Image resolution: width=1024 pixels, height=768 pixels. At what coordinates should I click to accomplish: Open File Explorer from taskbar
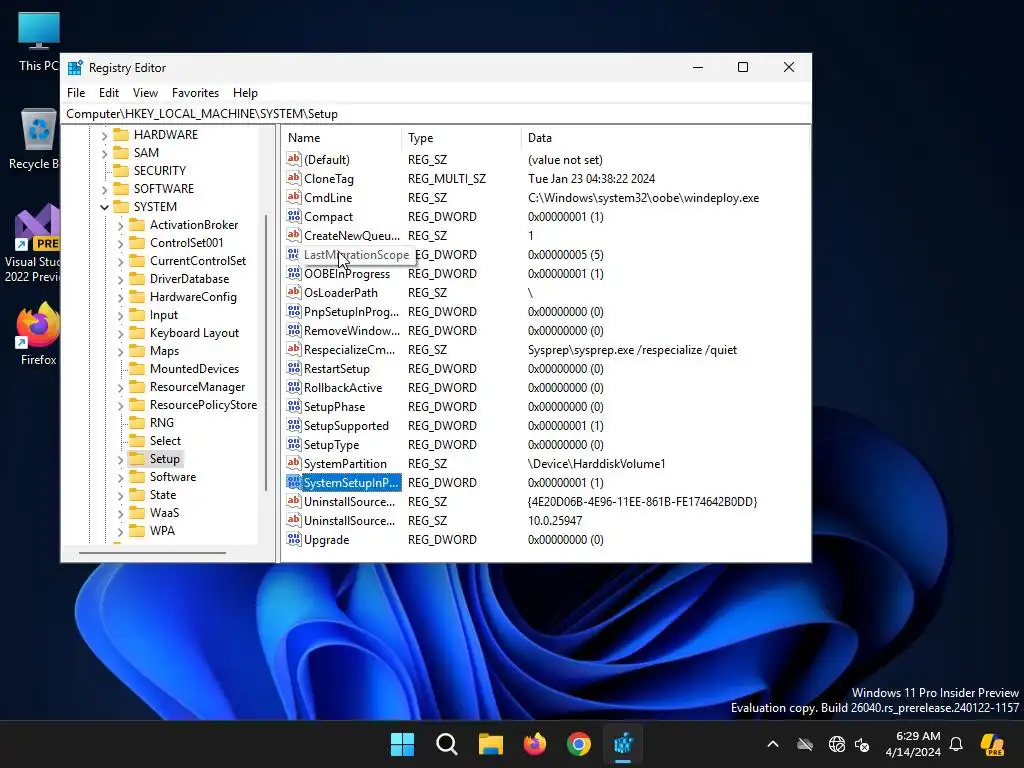(x=490, y=744)
